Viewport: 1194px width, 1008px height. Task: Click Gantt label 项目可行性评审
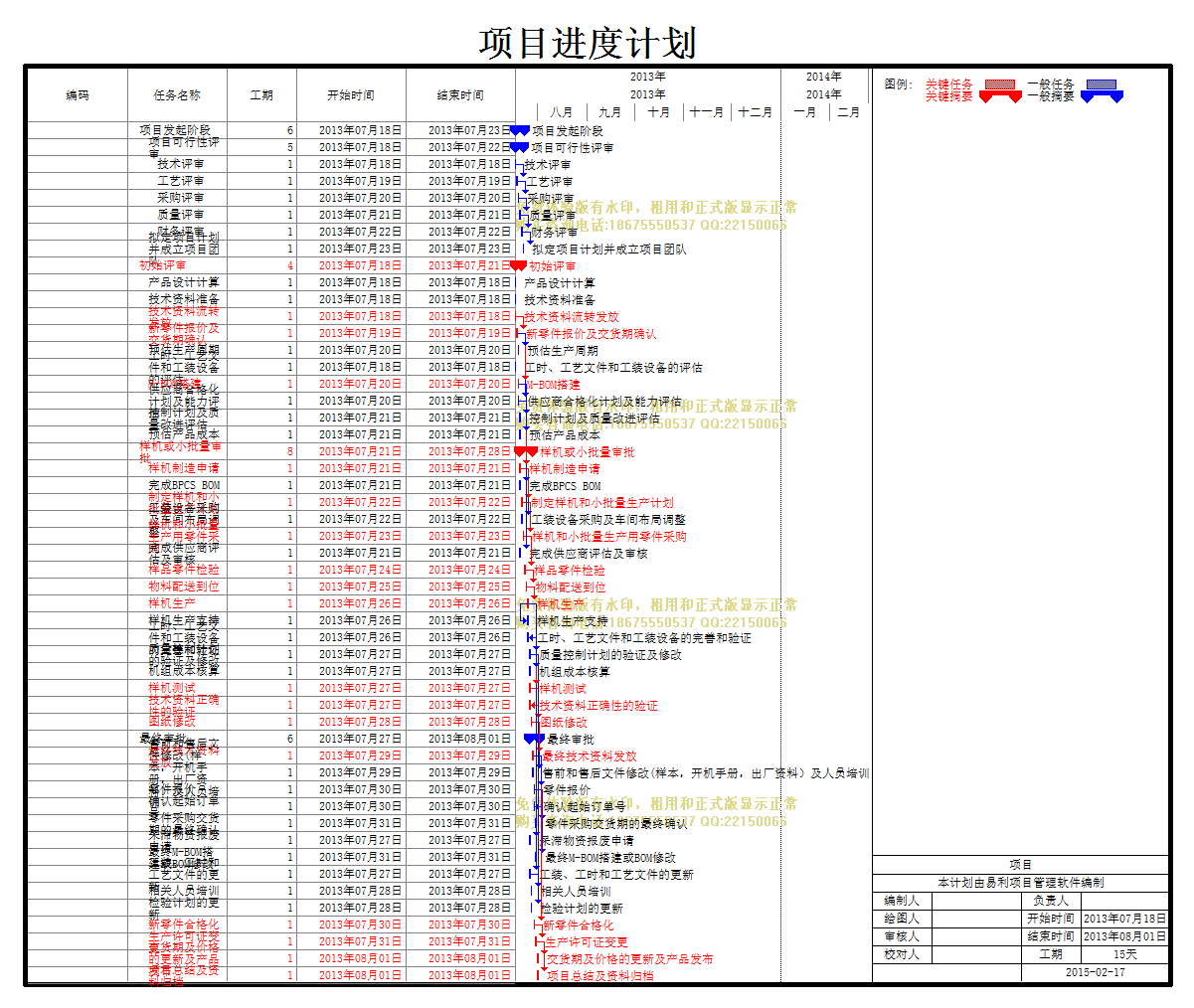[573, 148]
